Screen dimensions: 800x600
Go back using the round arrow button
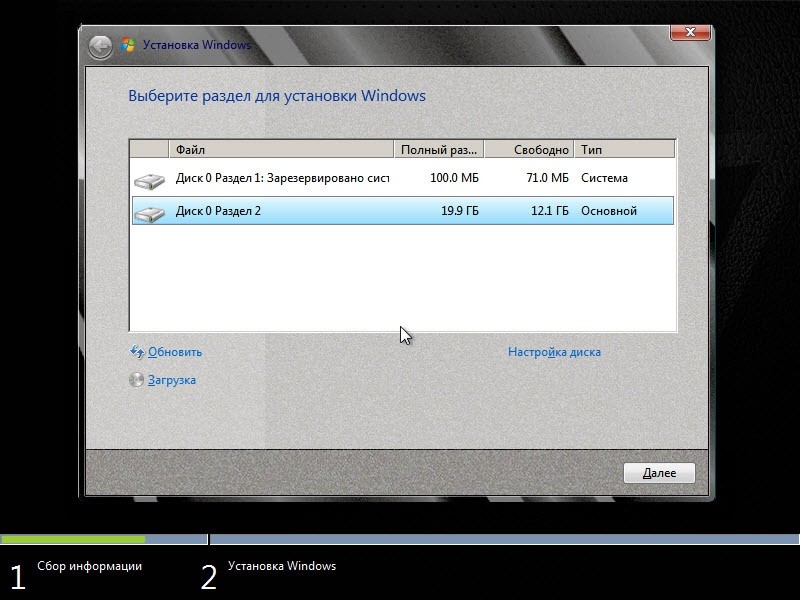point(100,47)
